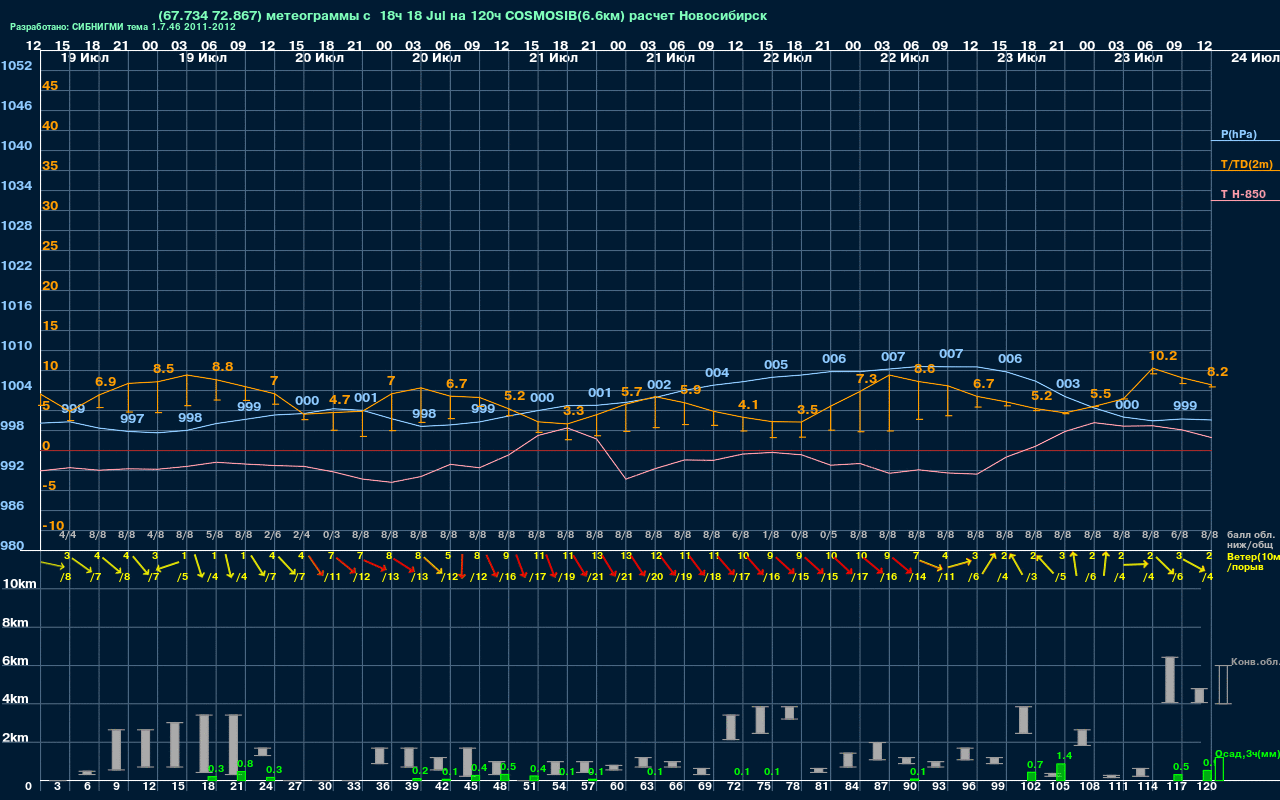Click the 7.3 temperature value
The image size is (1280, 800).
[x=867, y=379]
